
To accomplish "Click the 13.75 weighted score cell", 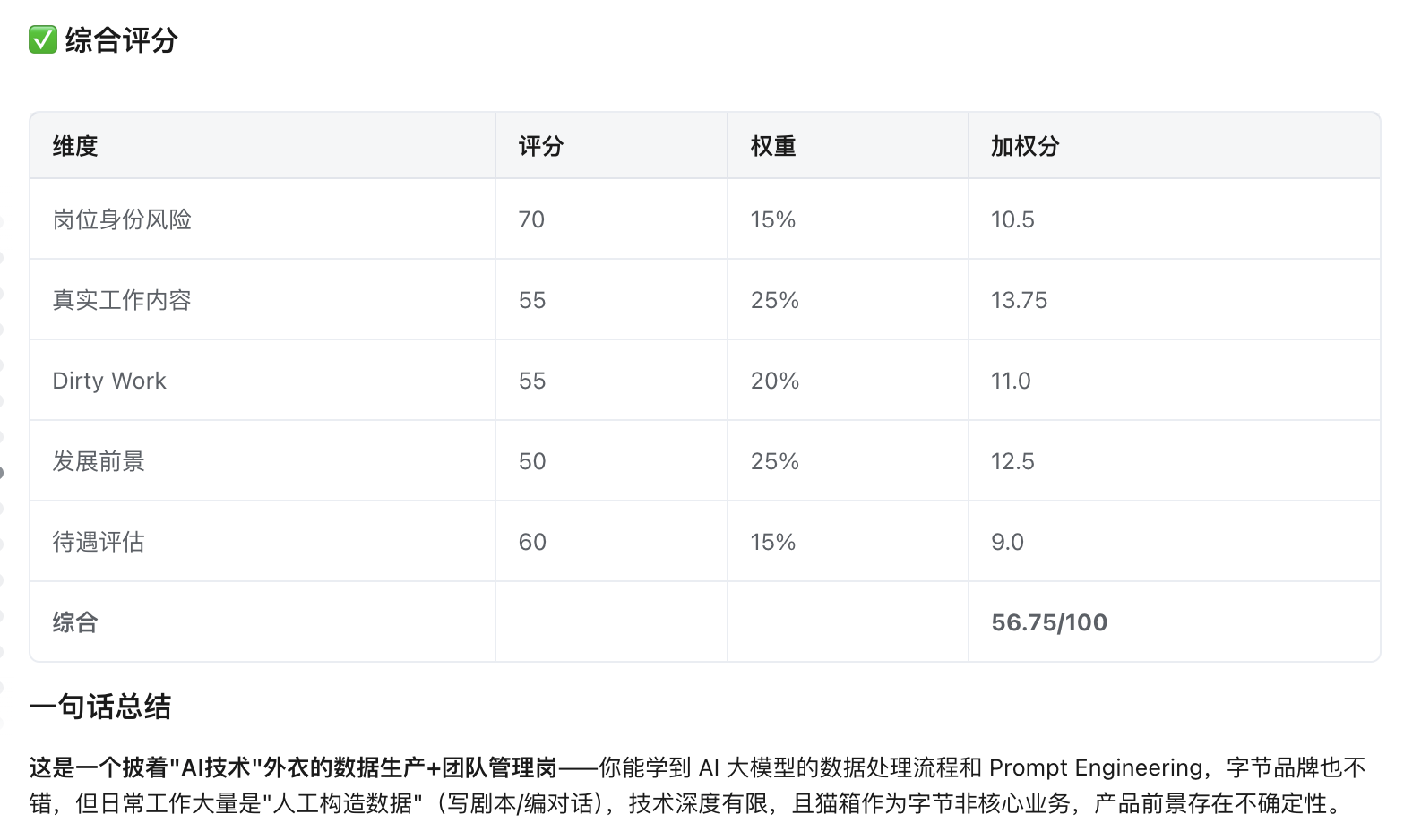I will [x=1019, y=300].
